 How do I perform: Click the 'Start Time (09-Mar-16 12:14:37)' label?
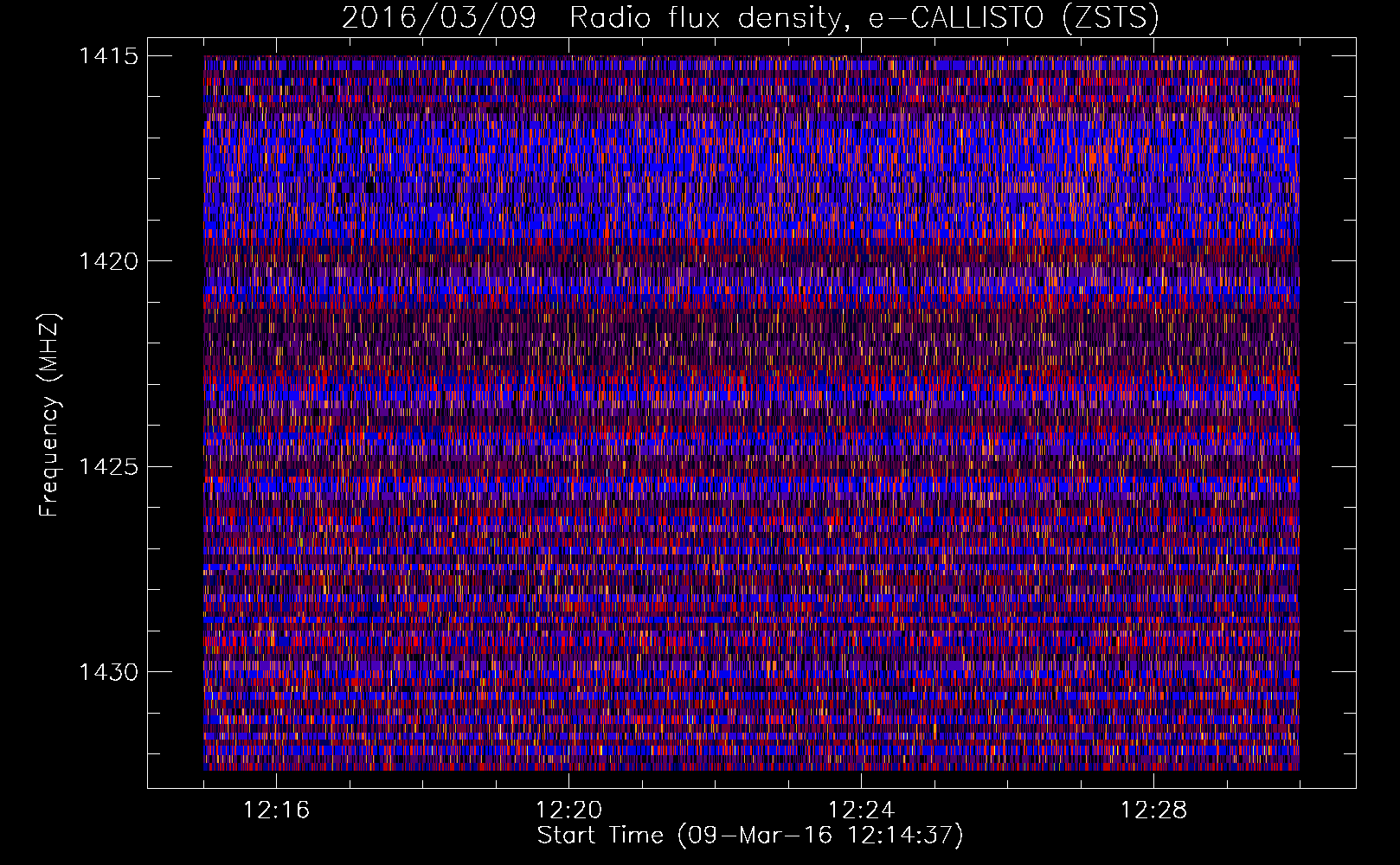(750, 836)
